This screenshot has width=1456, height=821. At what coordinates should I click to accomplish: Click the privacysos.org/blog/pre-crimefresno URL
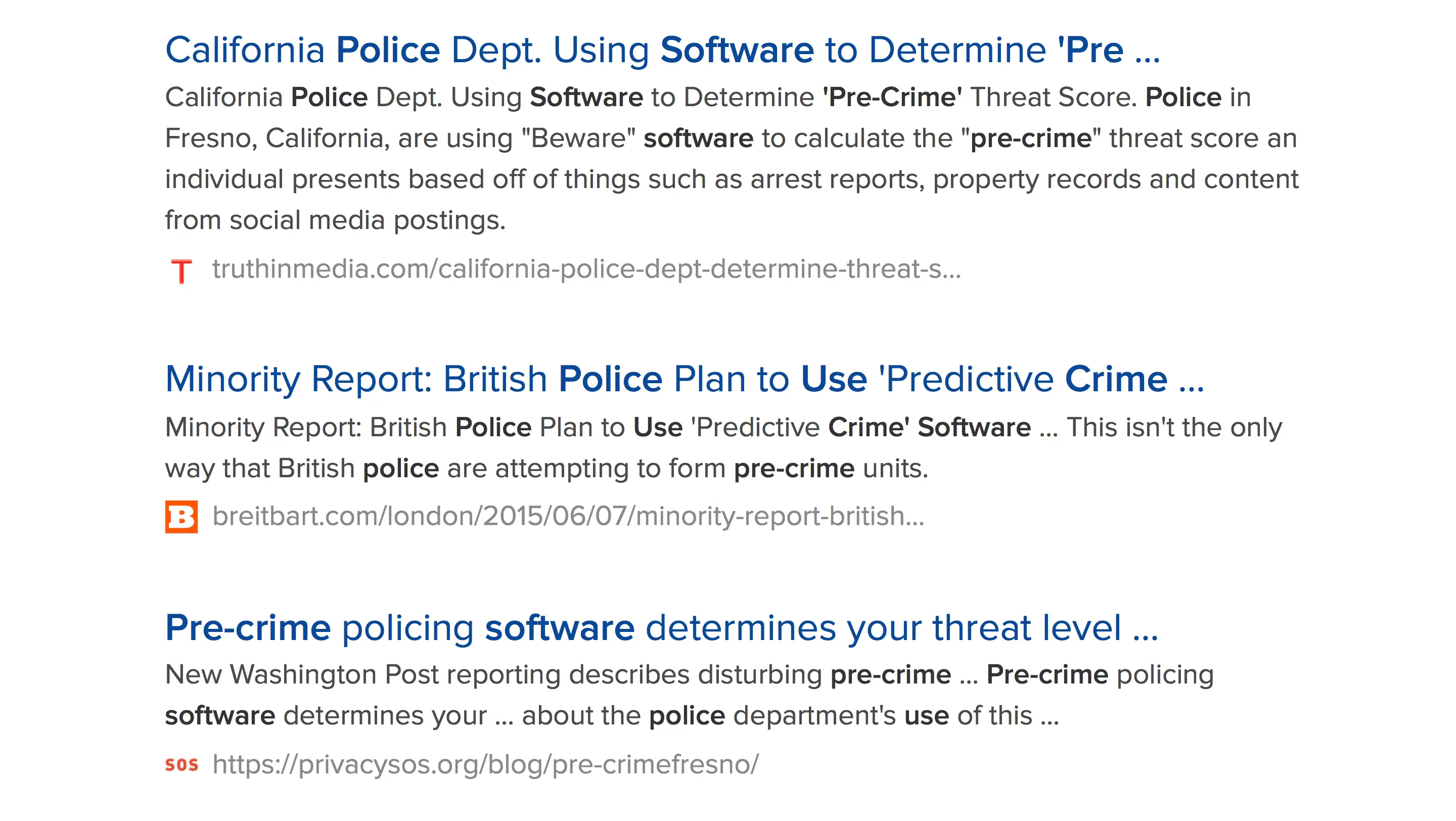485,764
